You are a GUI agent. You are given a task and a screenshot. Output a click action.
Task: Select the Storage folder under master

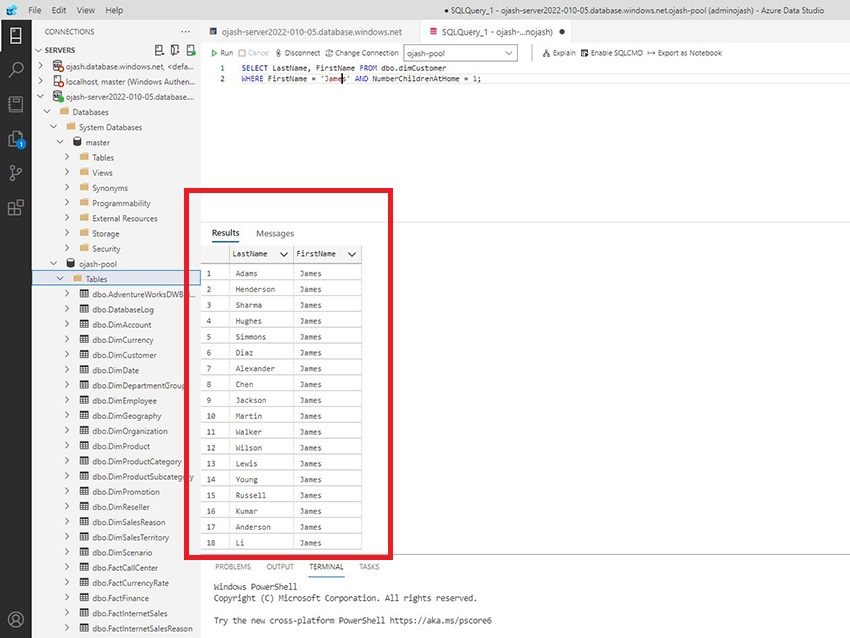pyautogui.click(x=106, y=234)
